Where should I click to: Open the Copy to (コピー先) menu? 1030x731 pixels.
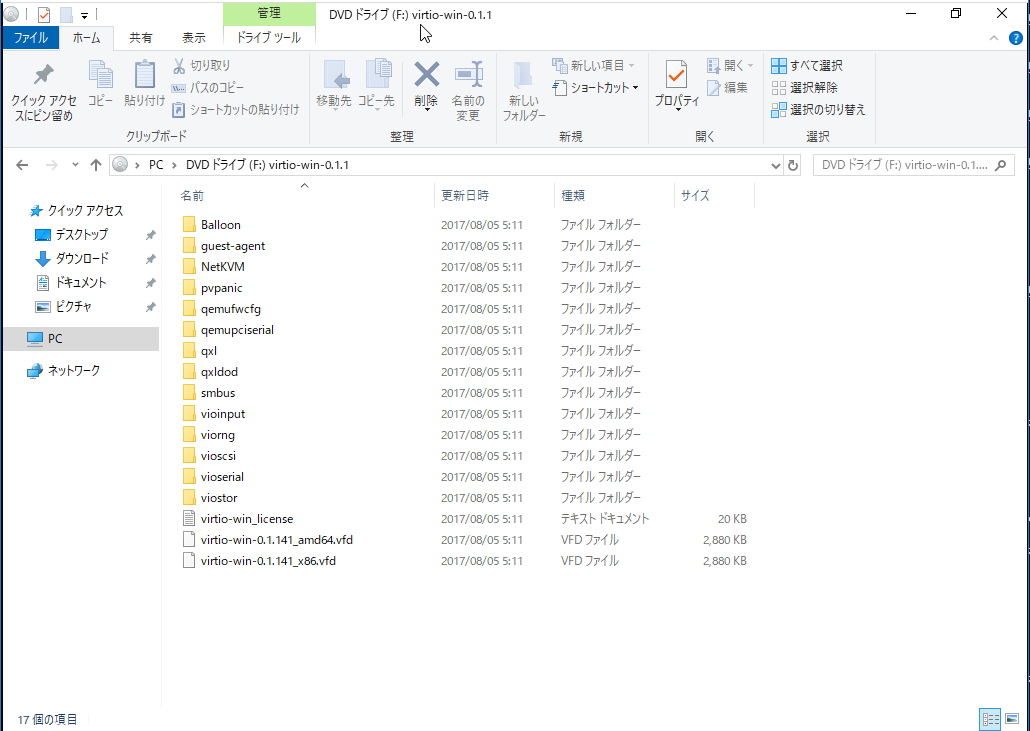[x=376, y=85]
